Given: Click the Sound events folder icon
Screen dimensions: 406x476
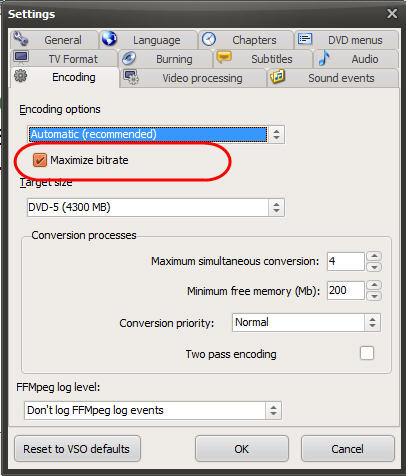Looking at the screenshot, I should pos(278,77).
